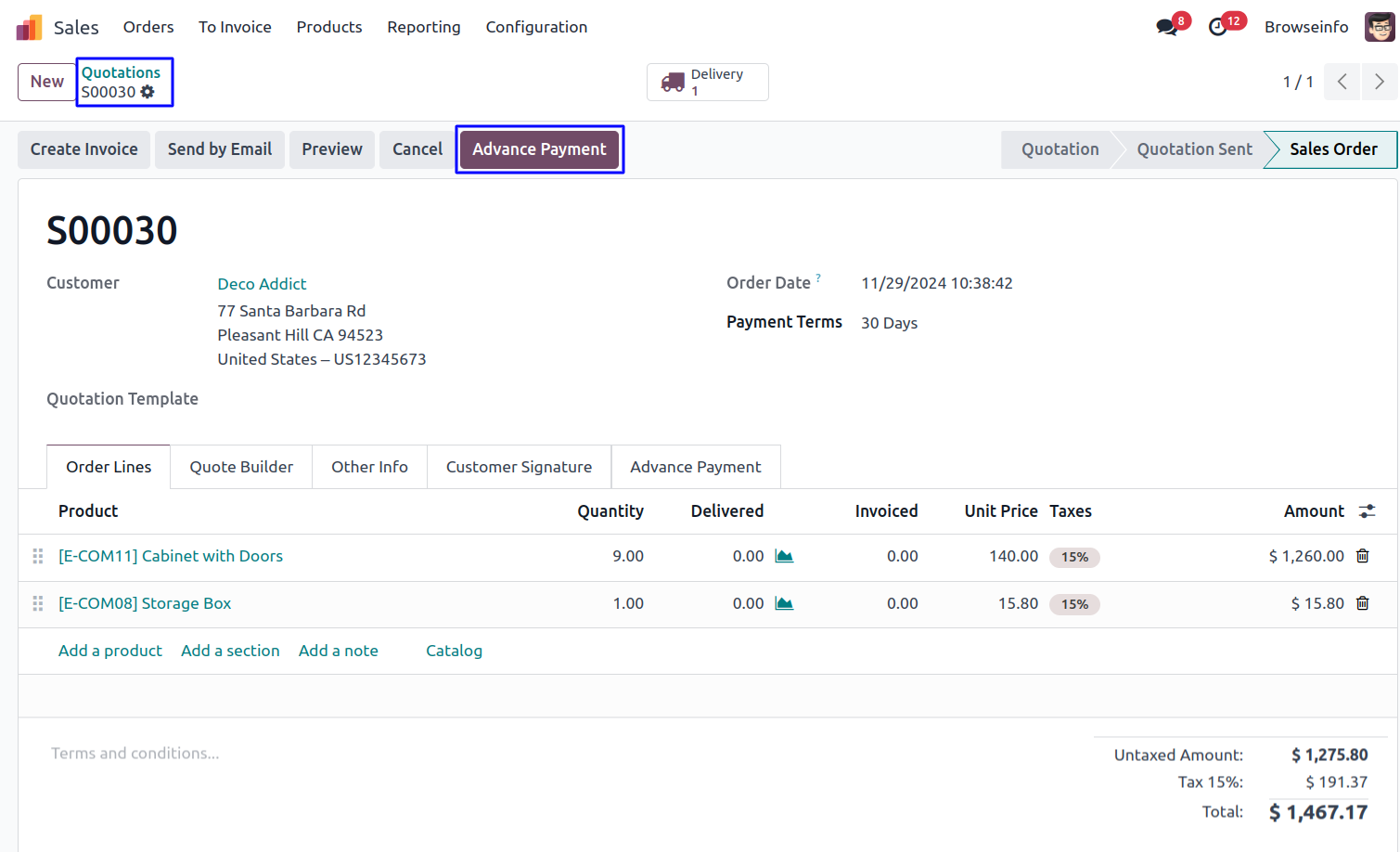Open the Reporting menu
Screen dimensions: 1400x852
pyautogui.click(x=423, y=27)
